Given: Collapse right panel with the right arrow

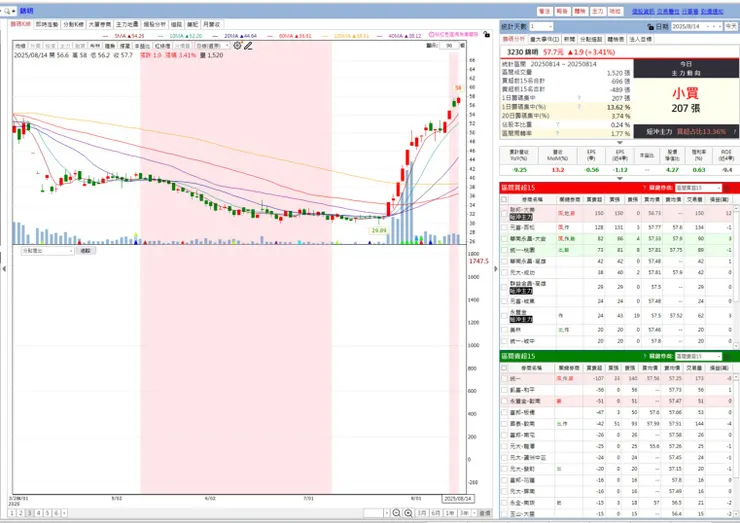Looking at the screenshot, I should tap(496, 269).
